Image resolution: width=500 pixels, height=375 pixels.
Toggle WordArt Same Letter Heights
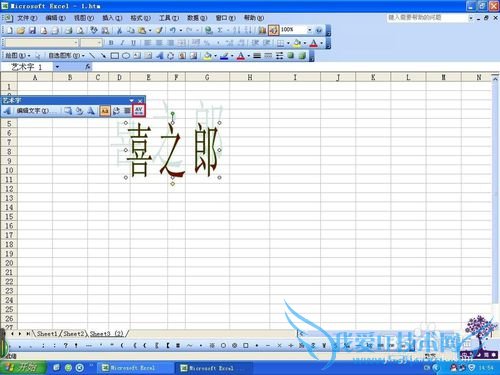point(105,111)
